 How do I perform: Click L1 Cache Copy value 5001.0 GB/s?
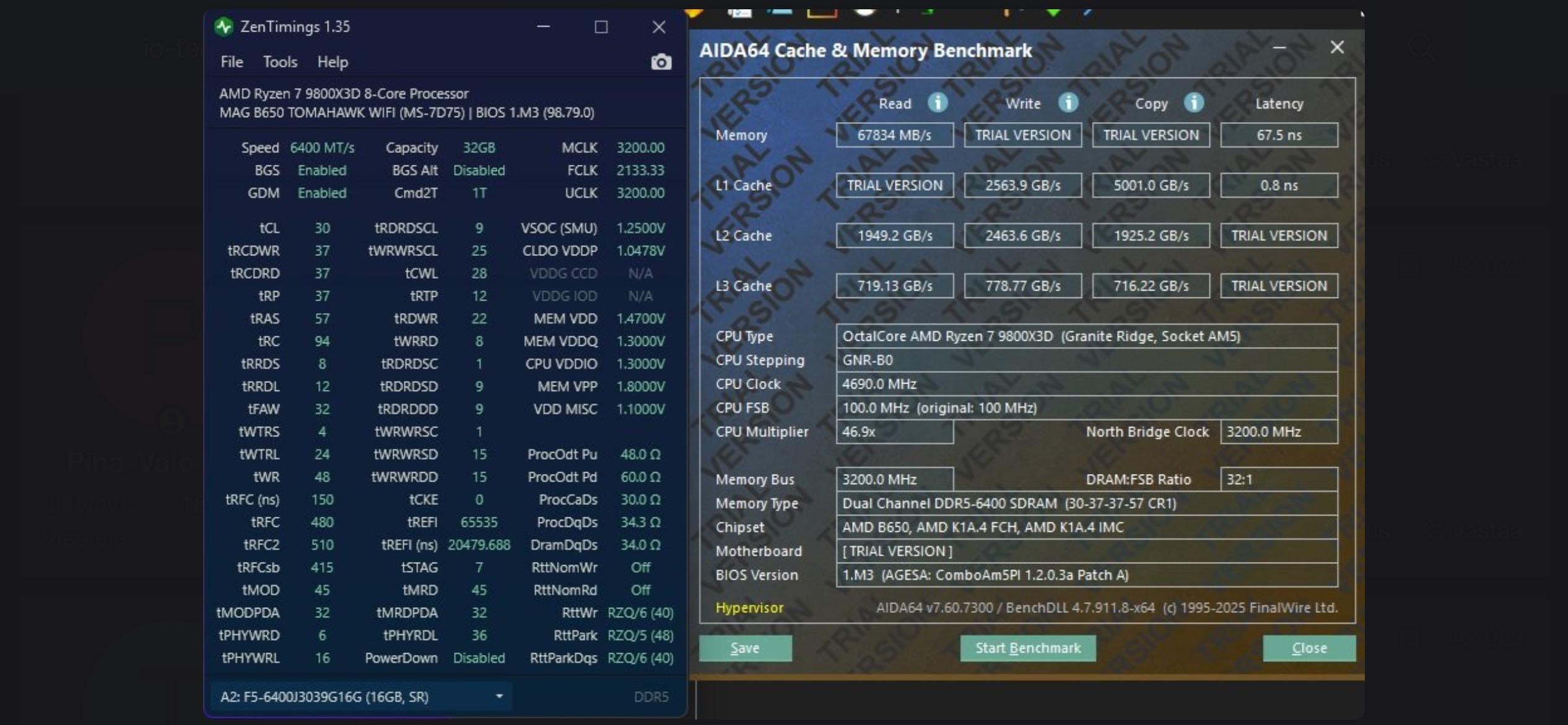[x=1151, y=185]
